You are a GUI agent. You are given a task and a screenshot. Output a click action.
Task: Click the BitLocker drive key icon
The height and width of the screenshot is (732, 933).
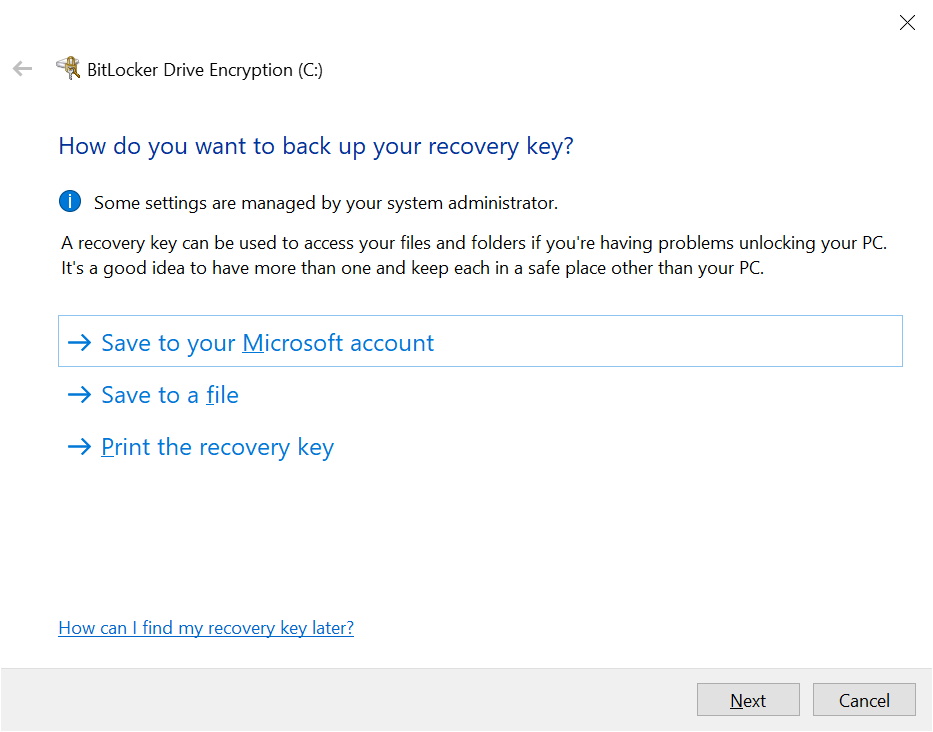(x=68, y=68)
